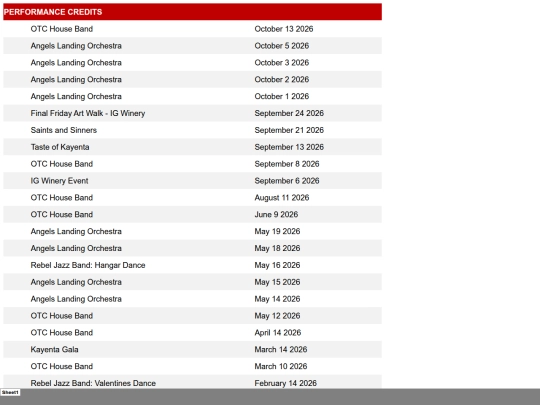Select the October 13 2026 date cell
Screen dimensions: 540x405
point(284,29)
